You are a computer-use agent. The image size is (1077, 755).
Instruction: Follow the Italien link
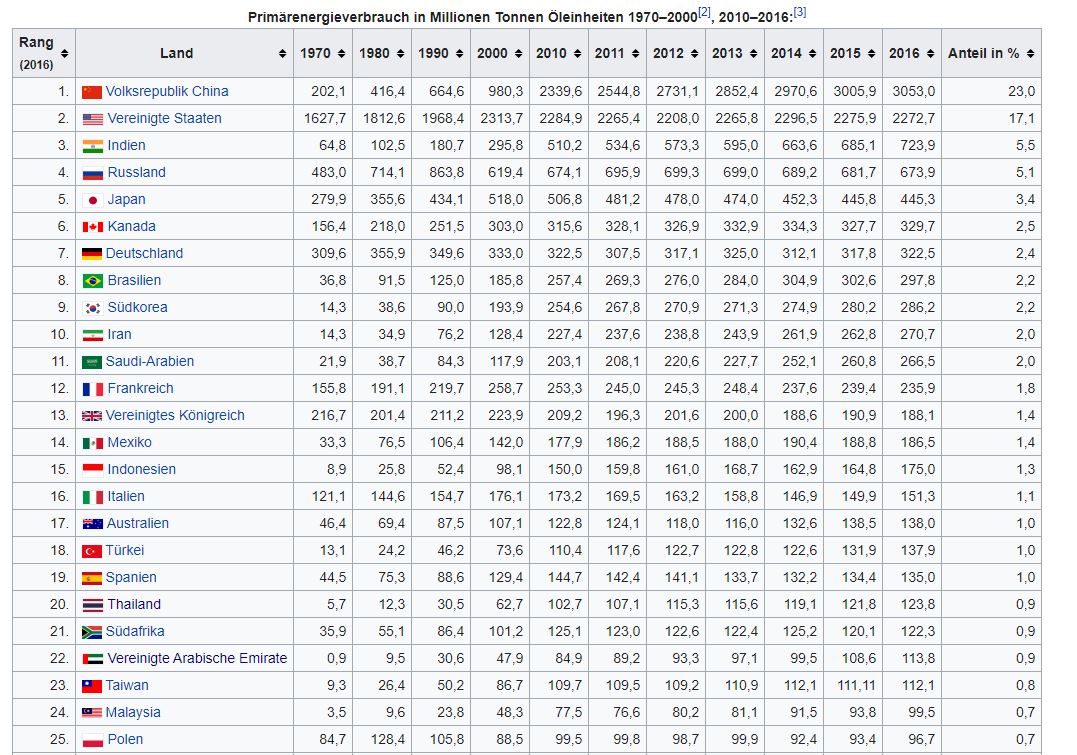coord(126,496)
